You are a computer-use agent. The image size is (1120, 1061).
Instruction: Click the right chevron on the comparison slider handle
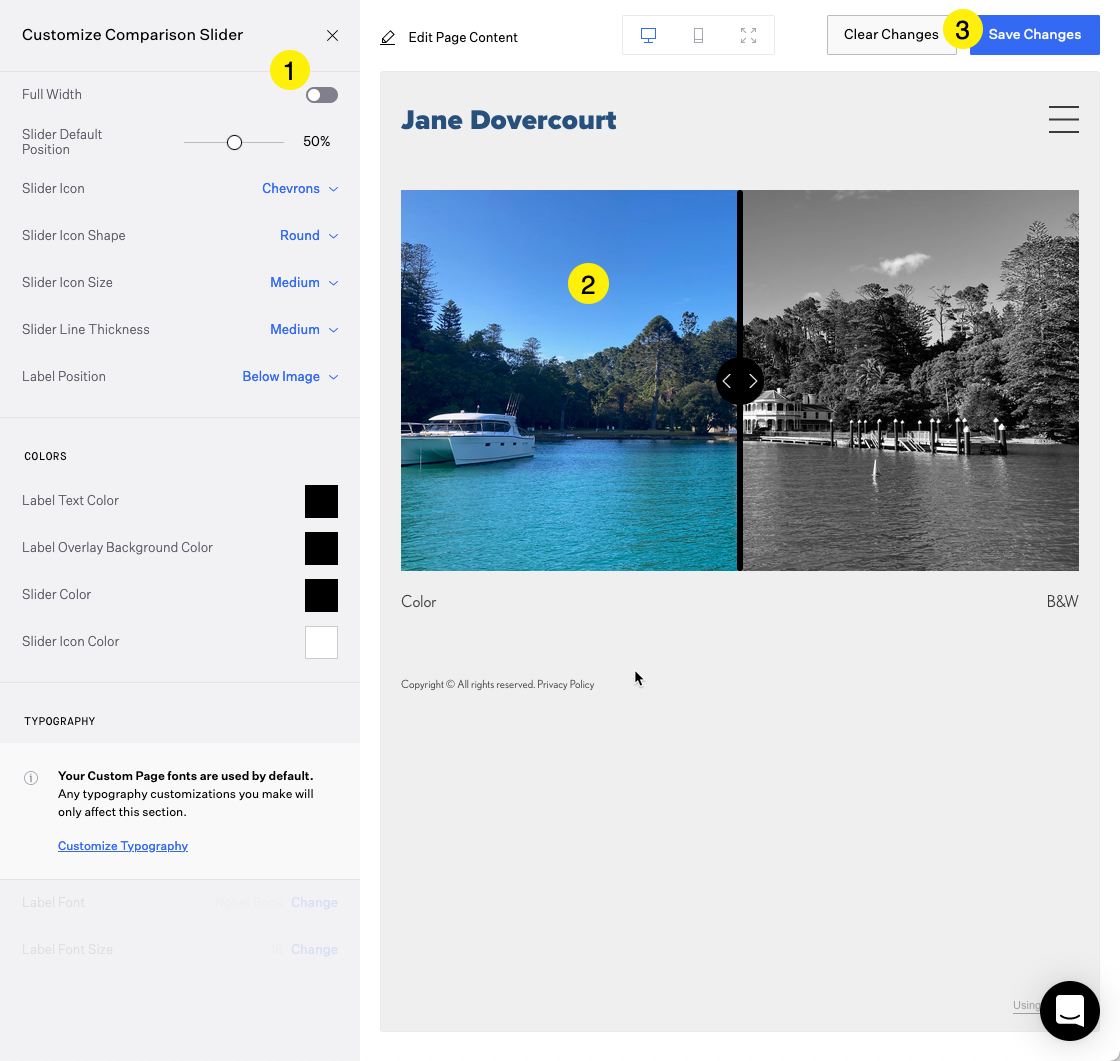[752, 381]
